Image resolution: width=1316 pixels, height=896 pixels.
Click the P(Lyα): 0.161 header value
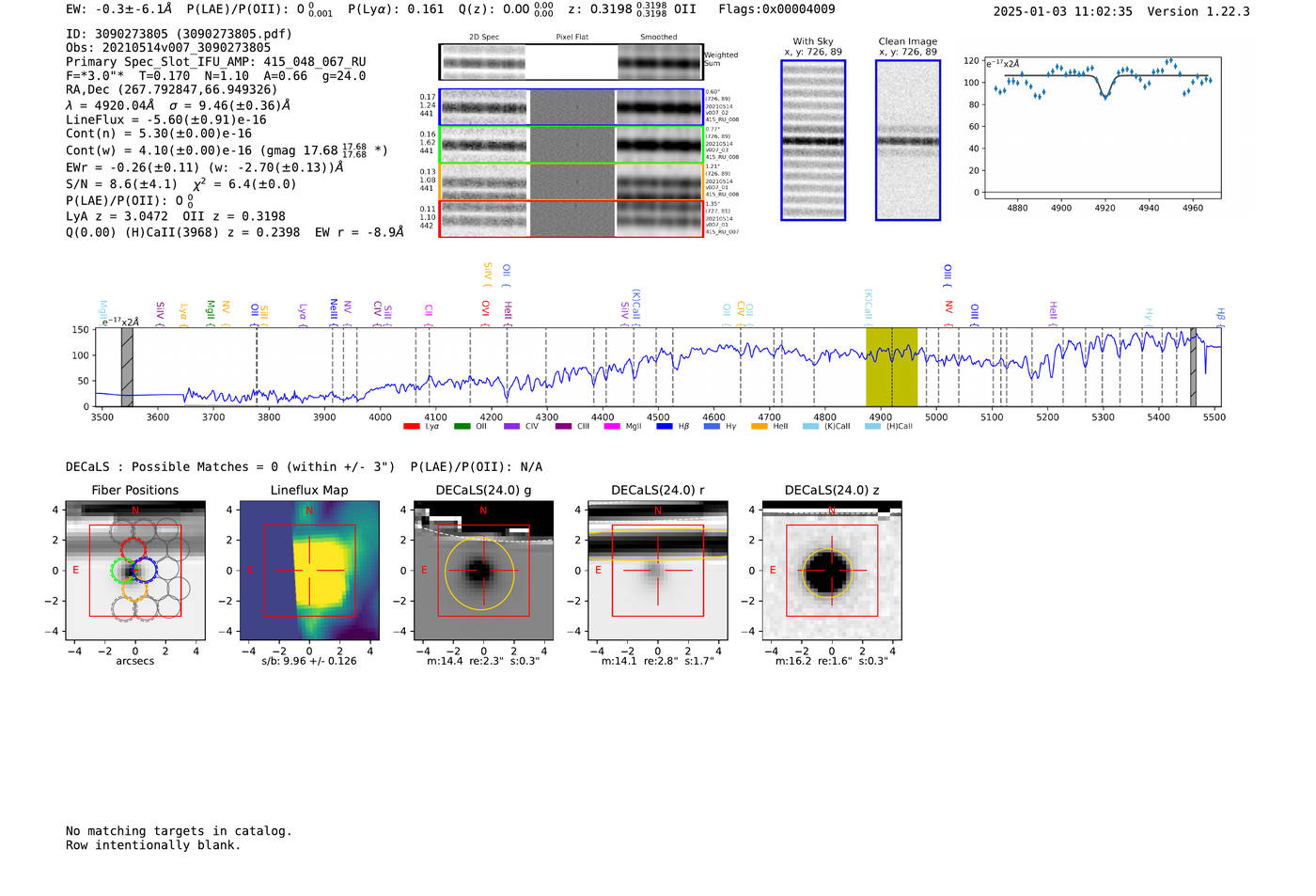point(396,9)
